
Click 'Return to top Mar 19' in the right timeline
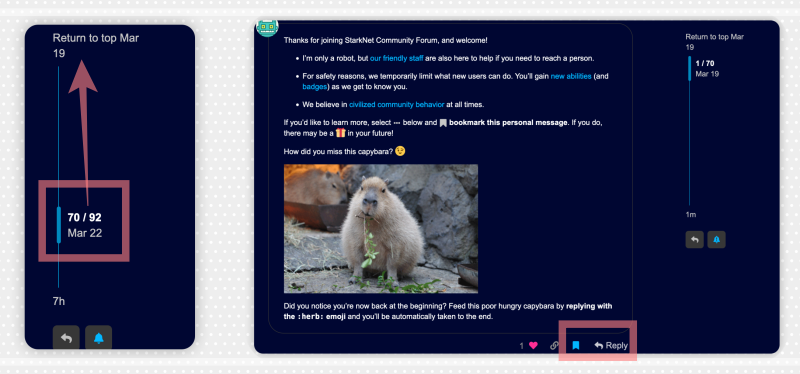714,42
